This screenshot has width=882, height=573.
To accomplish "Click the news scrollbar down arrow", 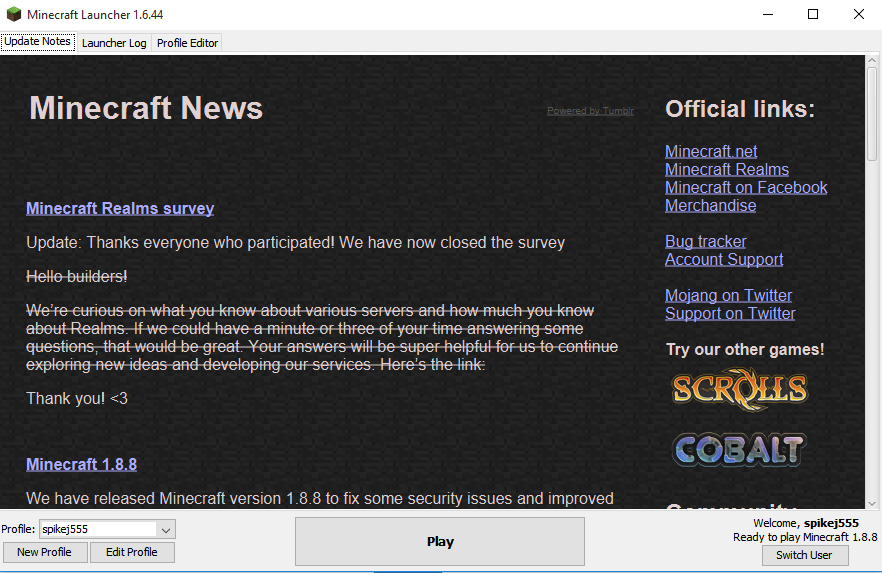I will 872,504.
